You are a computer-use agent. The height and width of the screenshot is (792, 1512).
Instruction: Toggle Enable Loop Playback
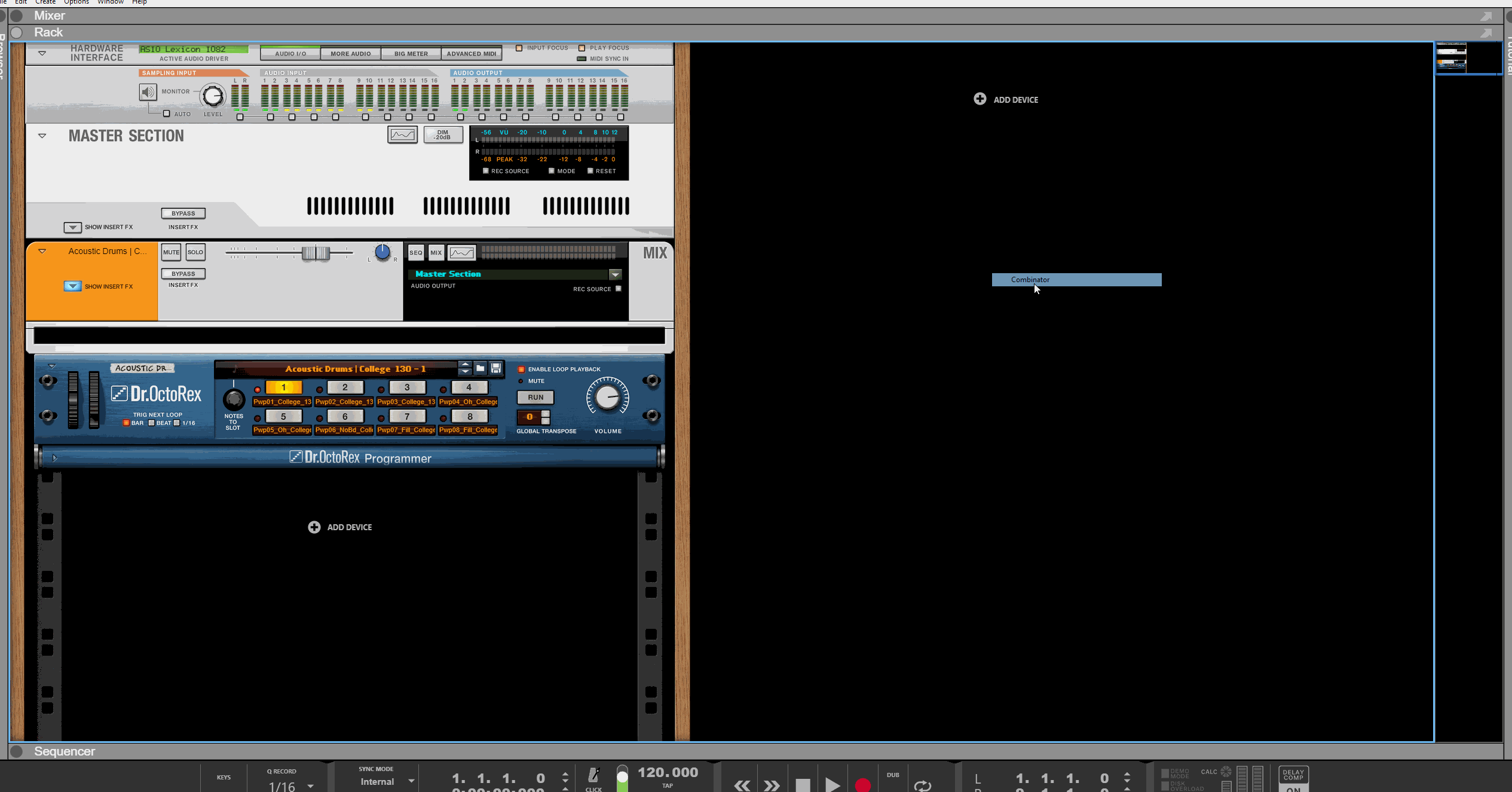pos(521,369)
